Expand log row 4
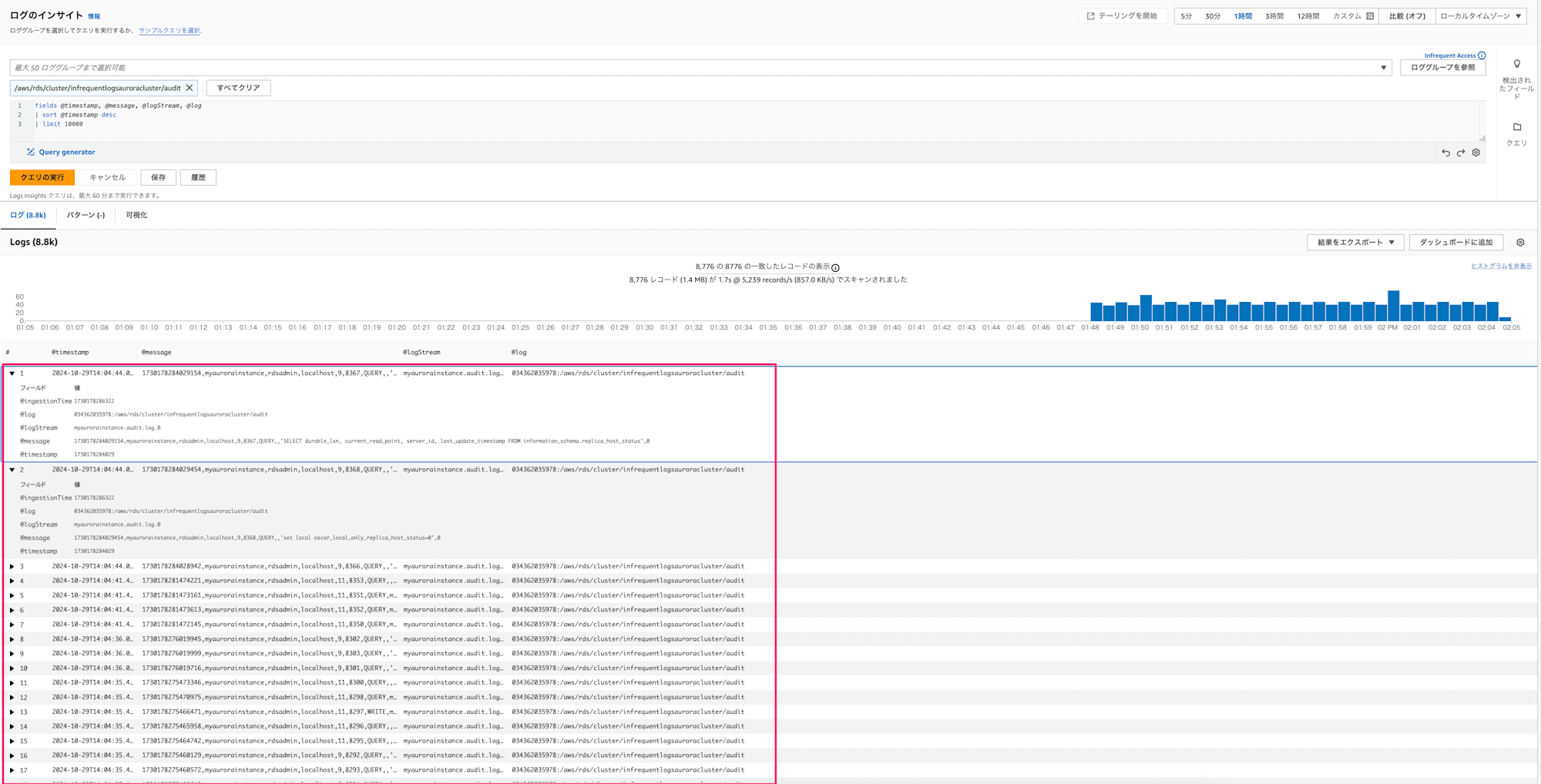Image resolution: width=1541 pixels, height=784 pixels. pyautogui.click(x=12, y=581)
